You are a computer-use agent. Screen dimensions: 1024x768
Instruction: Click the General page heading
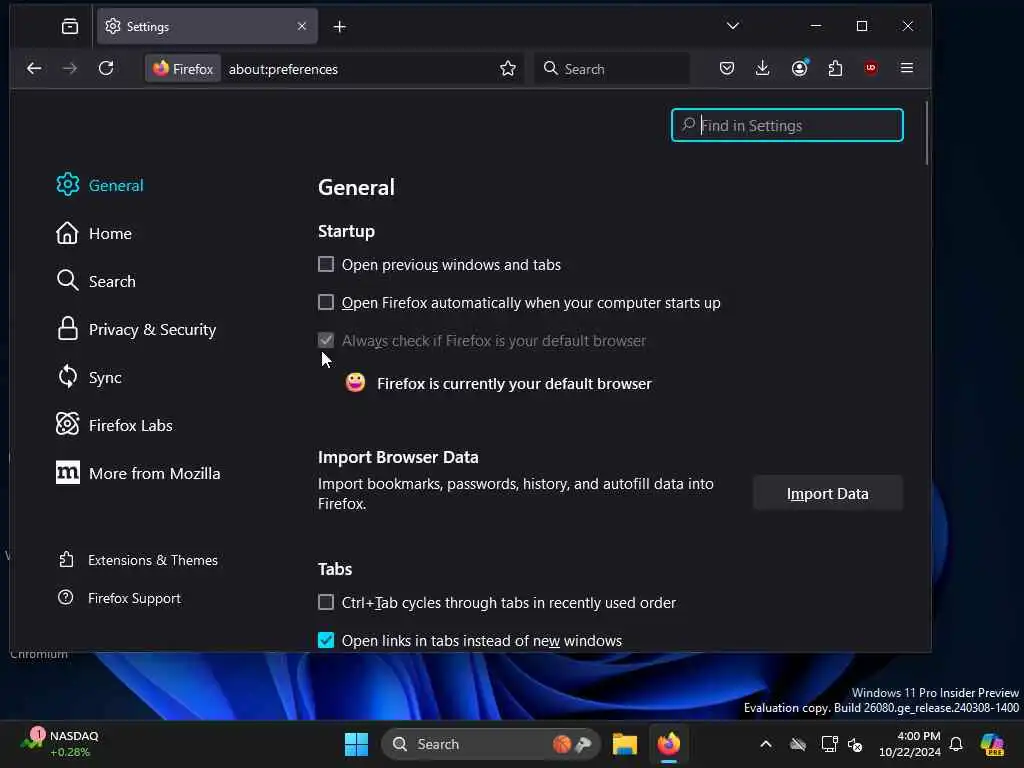pos(356,187)
